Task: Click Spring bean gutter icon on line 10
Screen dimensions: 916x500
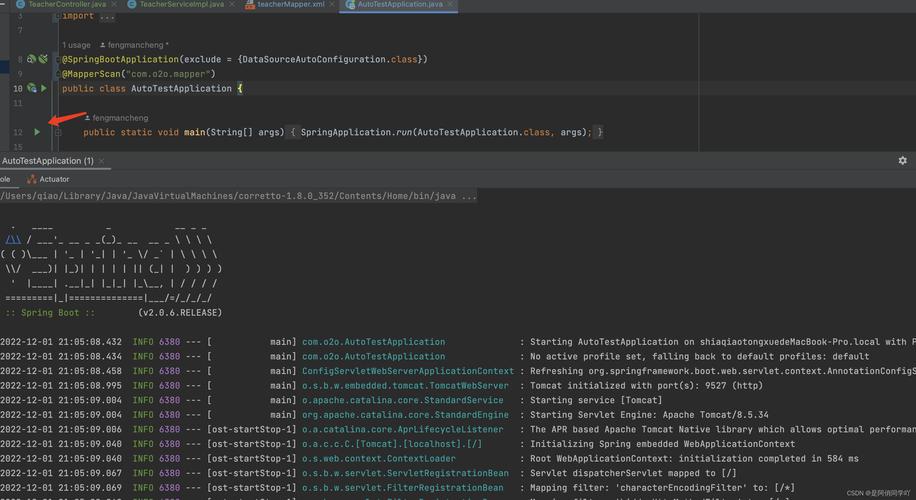Action: pyautogui.click(x=32, y=88)
